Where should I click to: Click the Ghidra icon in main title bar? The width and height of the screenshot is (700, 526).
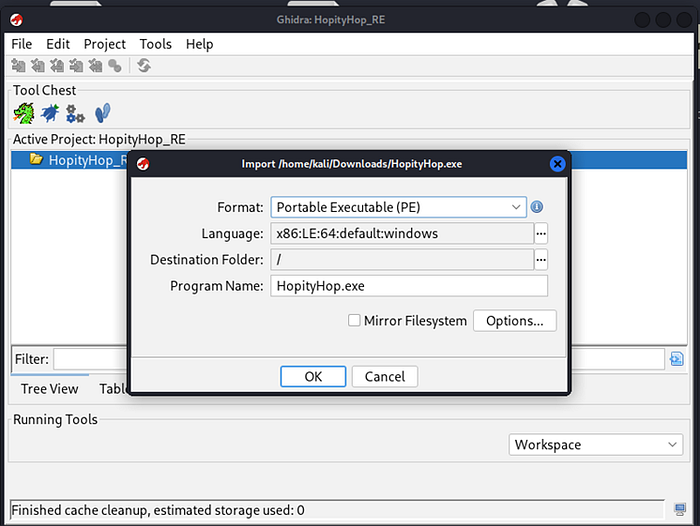tap(17, 20)
